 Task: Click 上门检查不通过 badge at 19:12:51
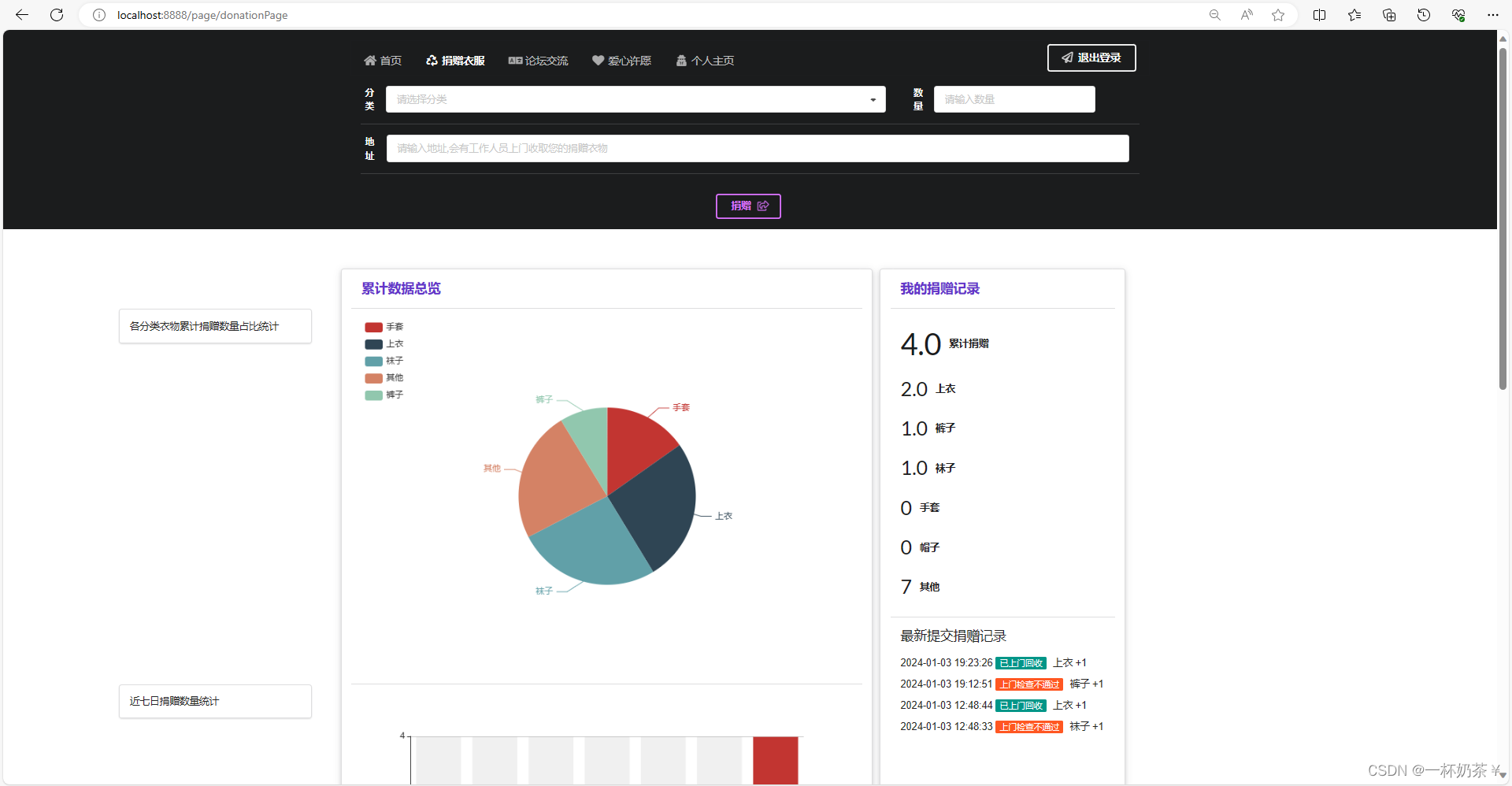[1029, 684]
